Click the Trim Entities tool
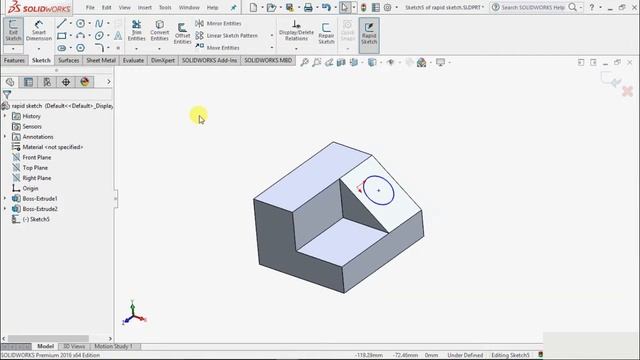640x360 pixels. [136, 31]
